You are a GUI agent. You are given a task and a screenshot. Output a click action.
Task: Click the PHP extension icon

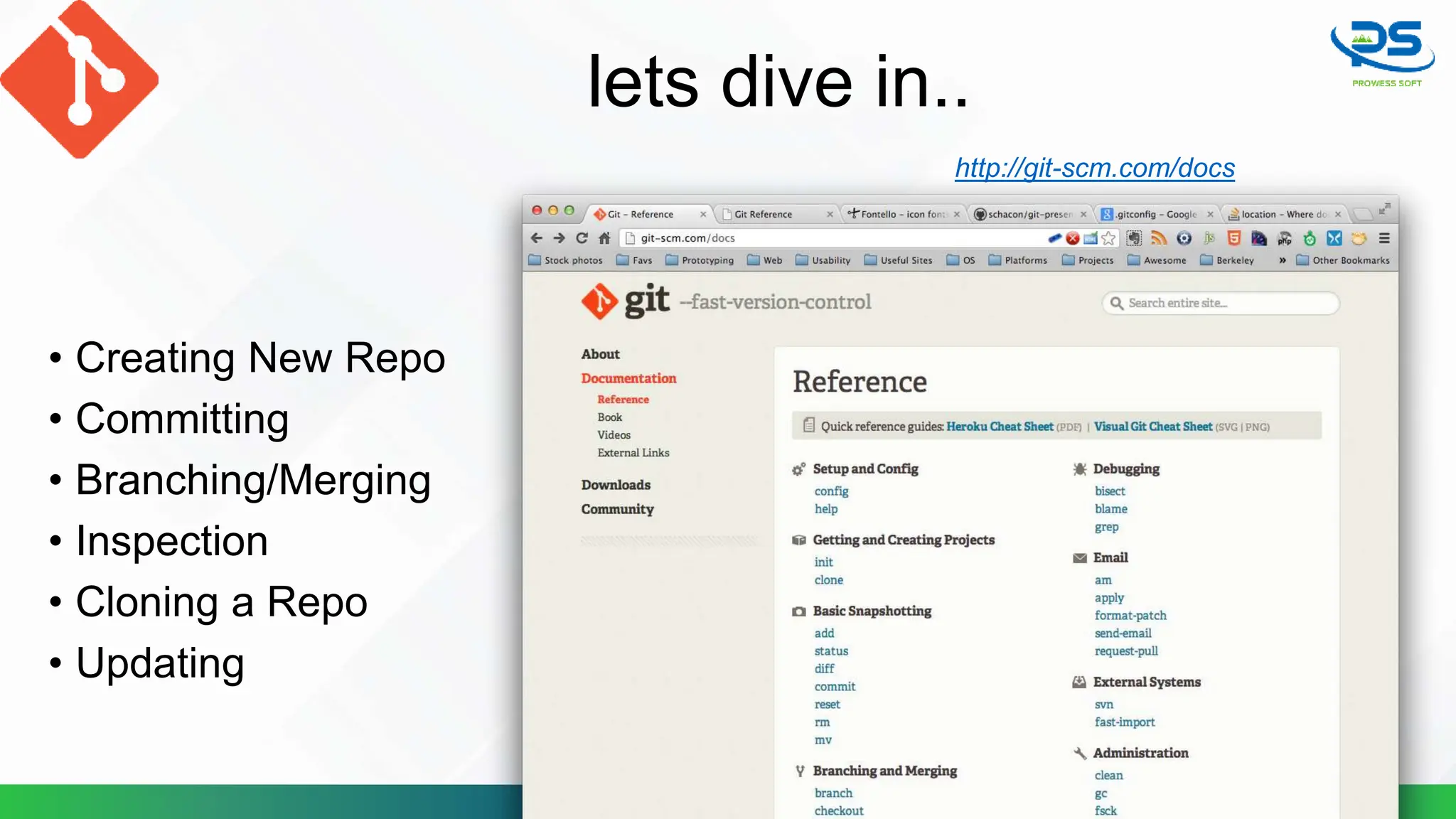point(1284,239)
